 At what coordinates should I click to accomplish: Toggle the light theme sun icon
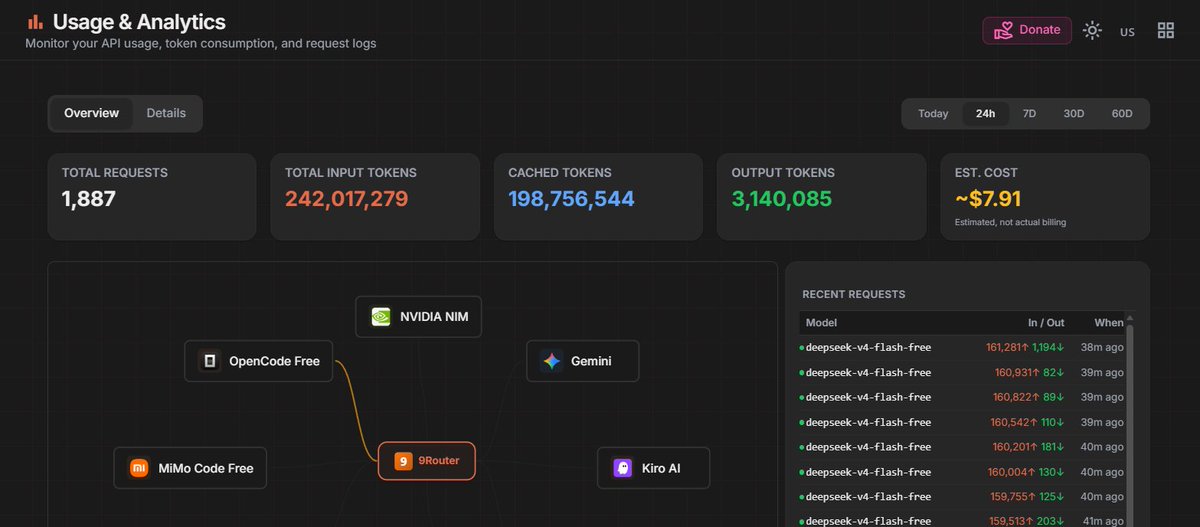1092,31
